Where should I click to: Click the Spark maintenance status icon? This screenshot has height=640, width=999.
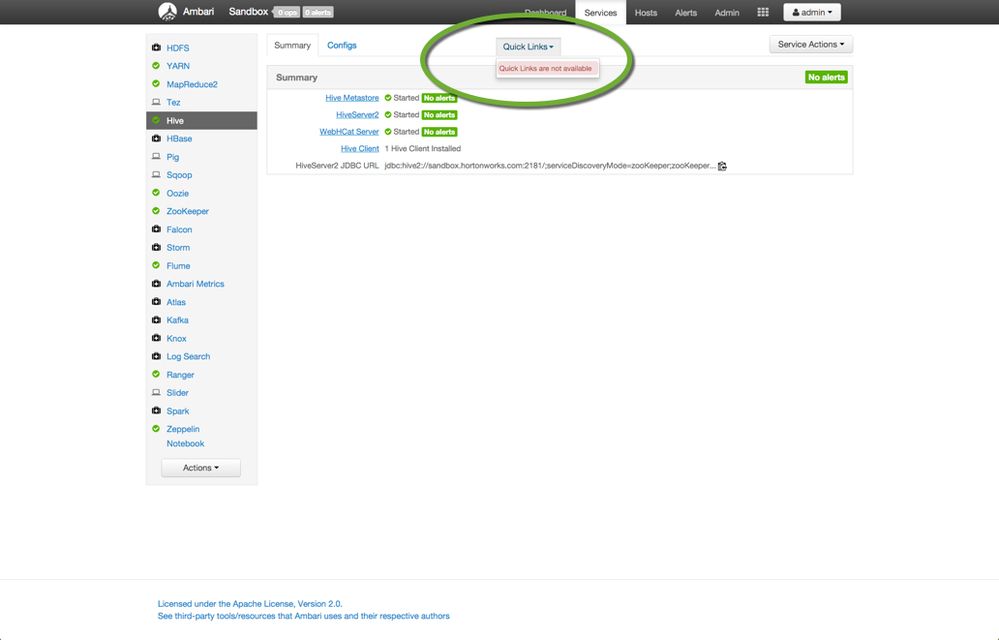click(156, 411)
